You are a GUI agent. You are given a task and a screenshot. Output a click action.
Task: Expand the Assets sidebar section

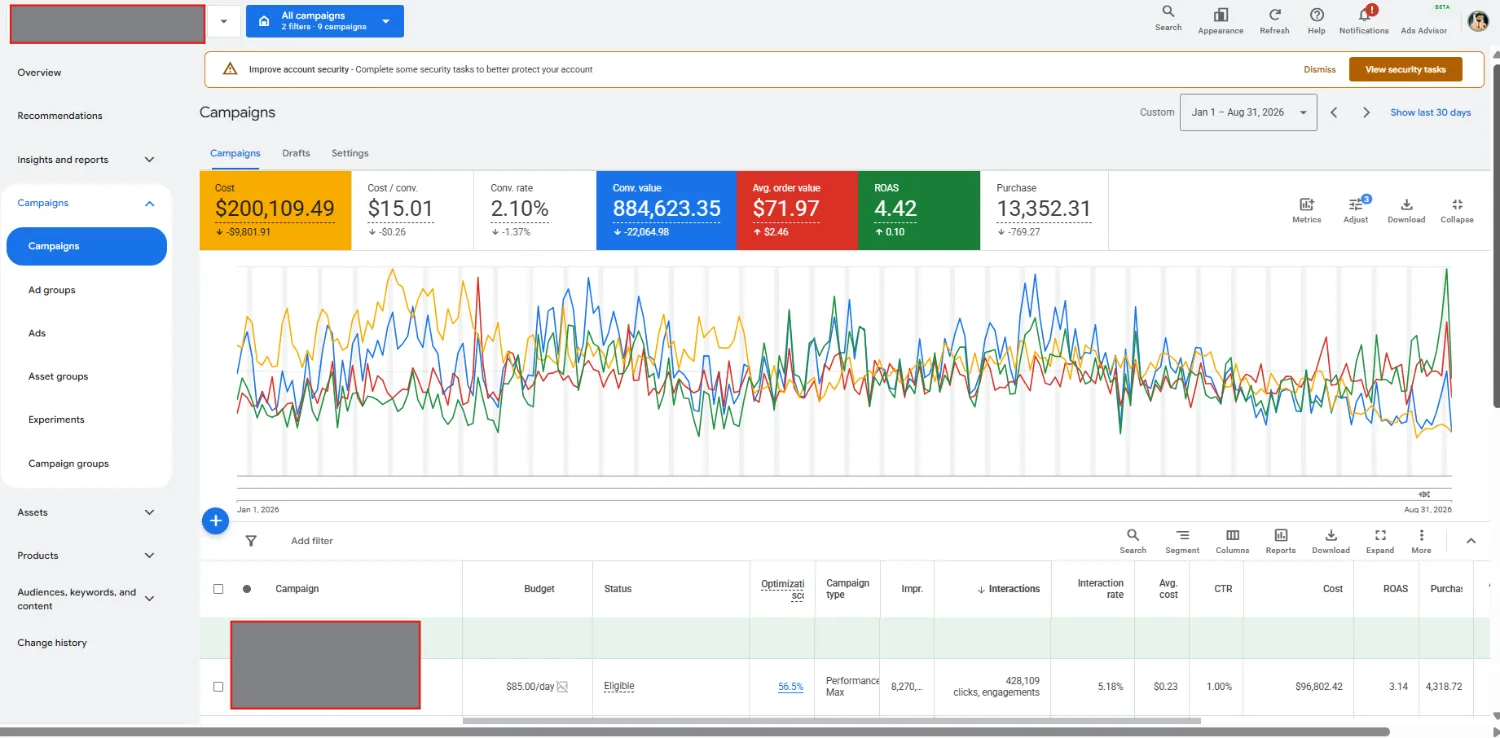(x=150, y=512)
